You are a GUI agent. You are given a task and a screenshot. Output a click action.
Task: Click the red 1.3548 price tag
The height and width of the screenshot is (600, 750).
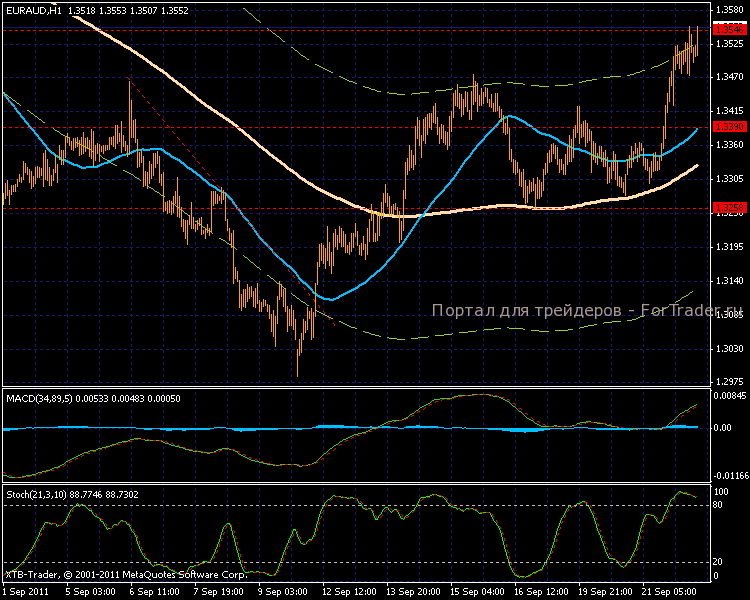click(729, 30)
